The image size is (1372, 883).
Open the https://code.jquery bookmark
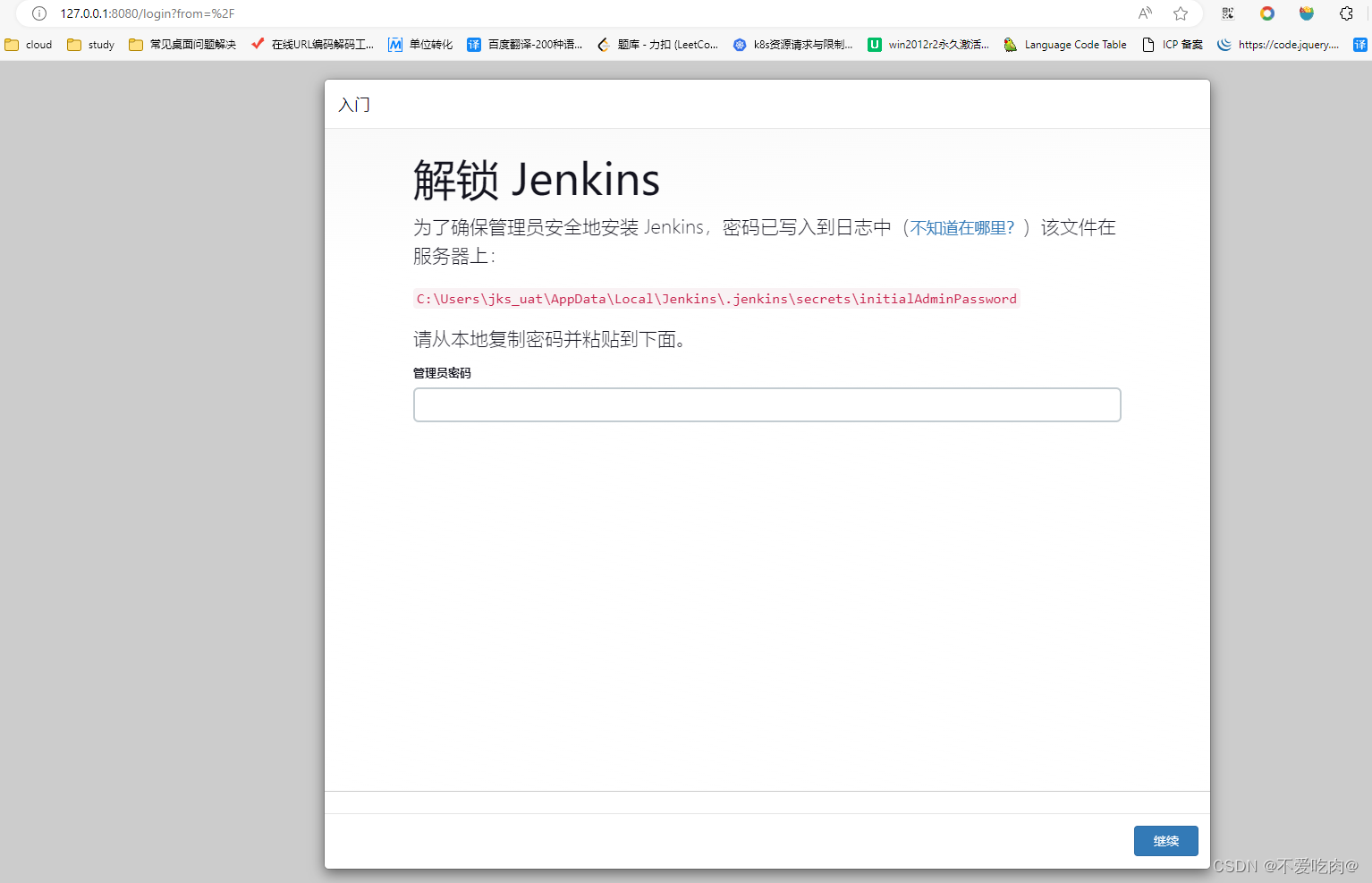(x=1278, y=45)
